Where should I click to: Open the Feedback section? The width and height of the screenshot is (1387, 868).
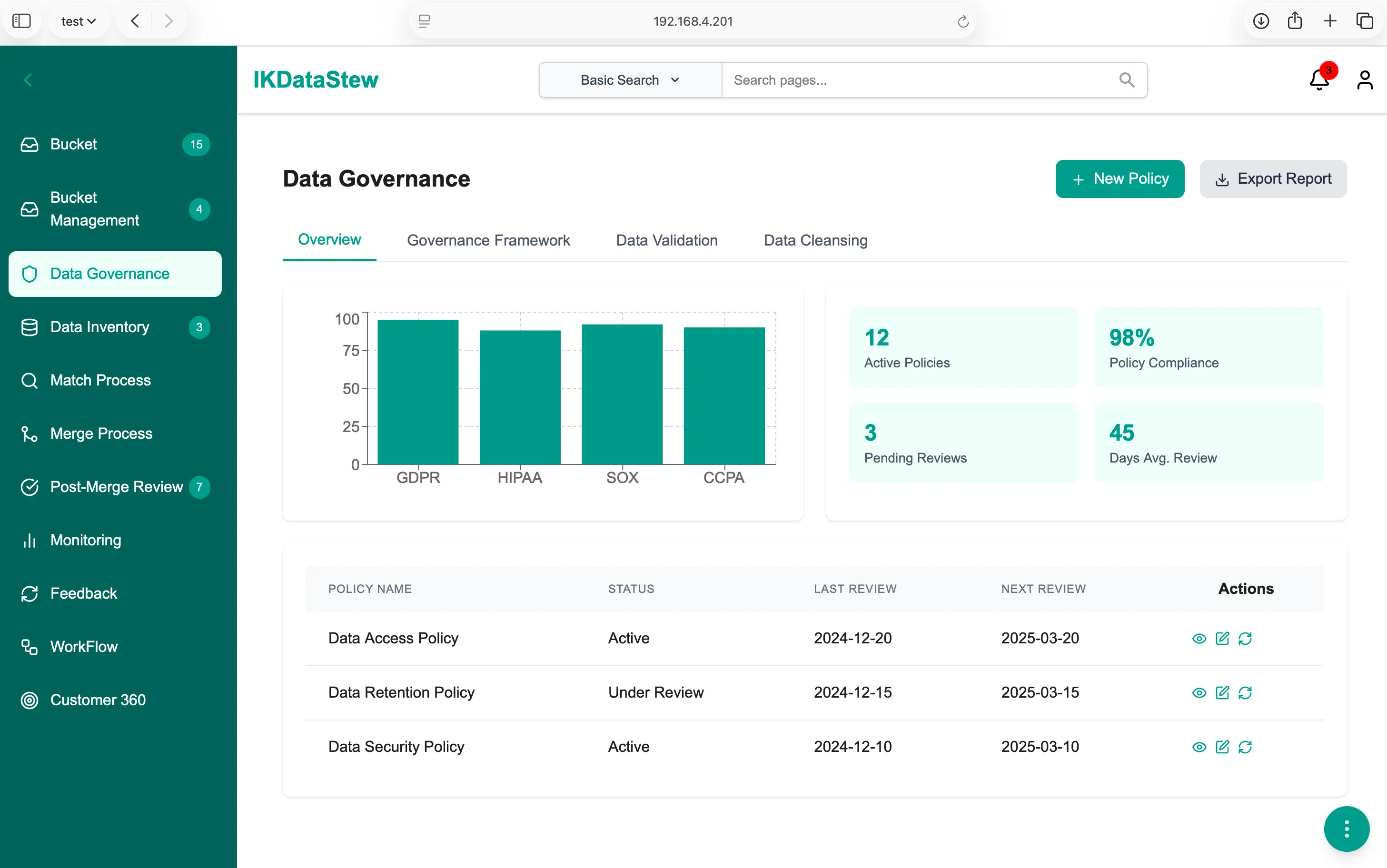(83, 593)
